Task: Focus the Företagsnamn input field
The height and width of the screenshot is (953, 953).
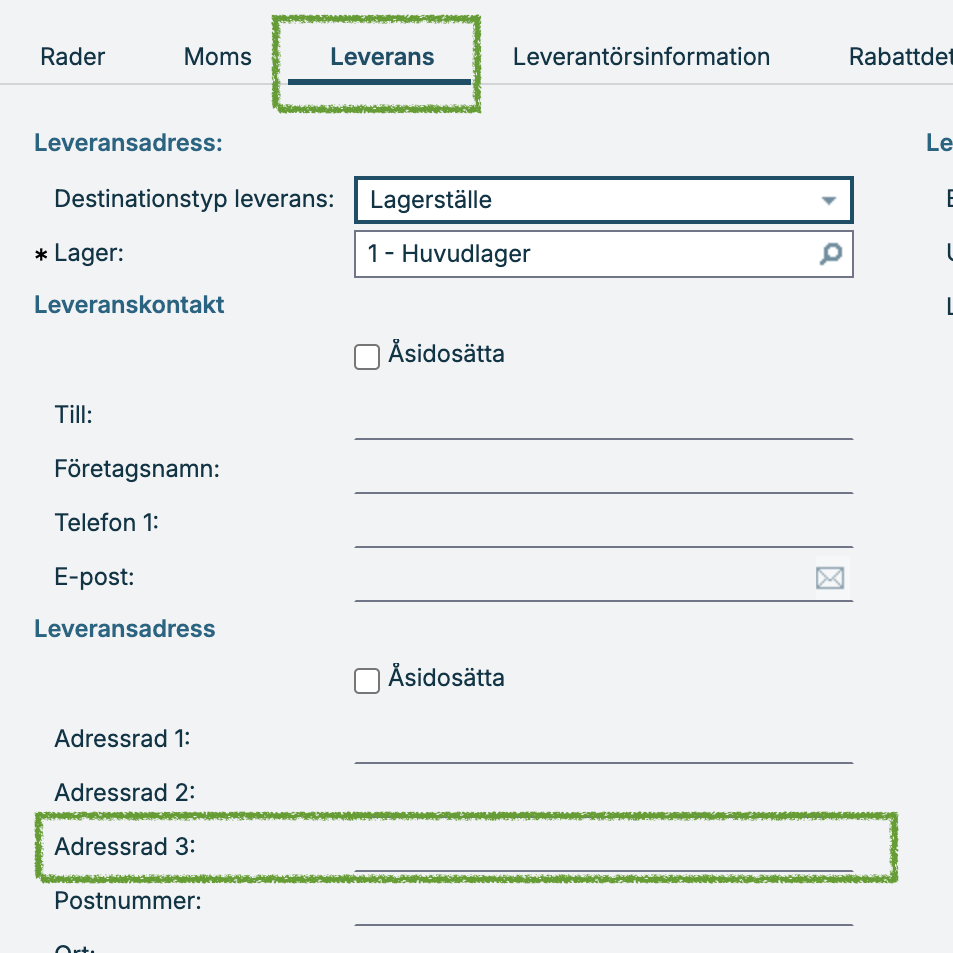Action: pyautogui.click(x=604, y=470)
